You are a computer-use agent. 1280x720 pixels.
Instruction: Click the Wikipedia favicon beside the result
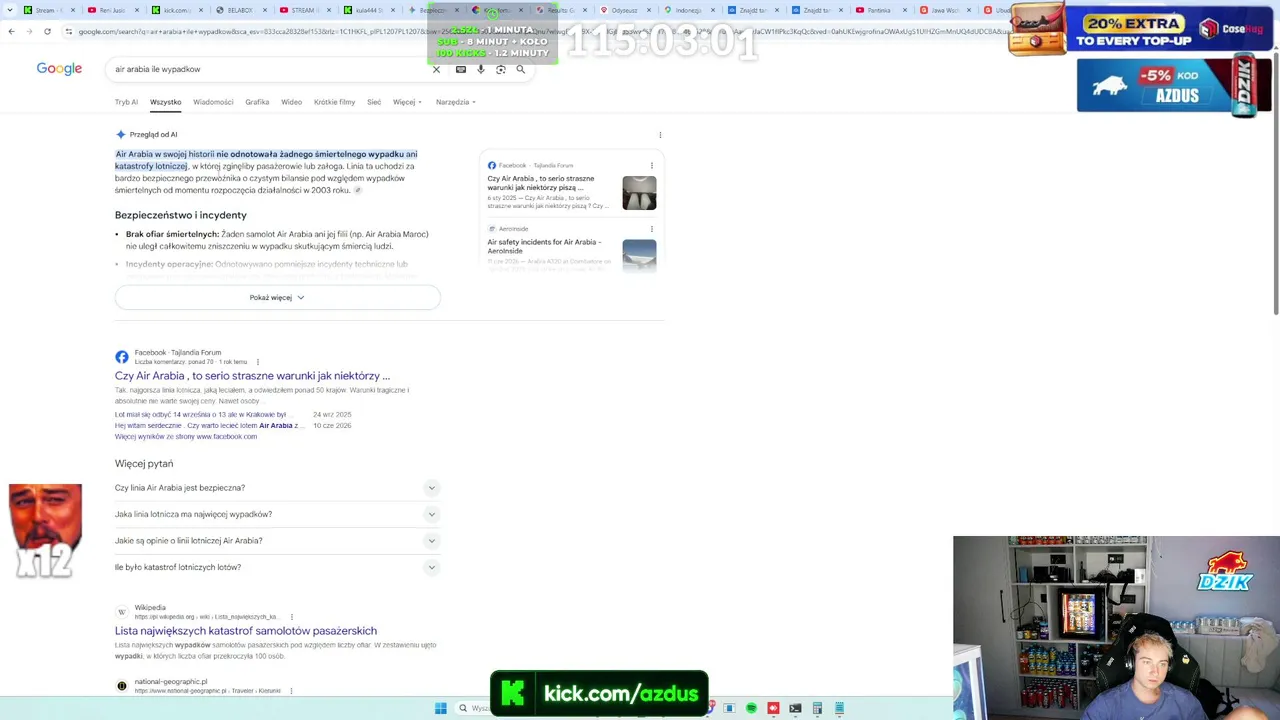(121, 612)
